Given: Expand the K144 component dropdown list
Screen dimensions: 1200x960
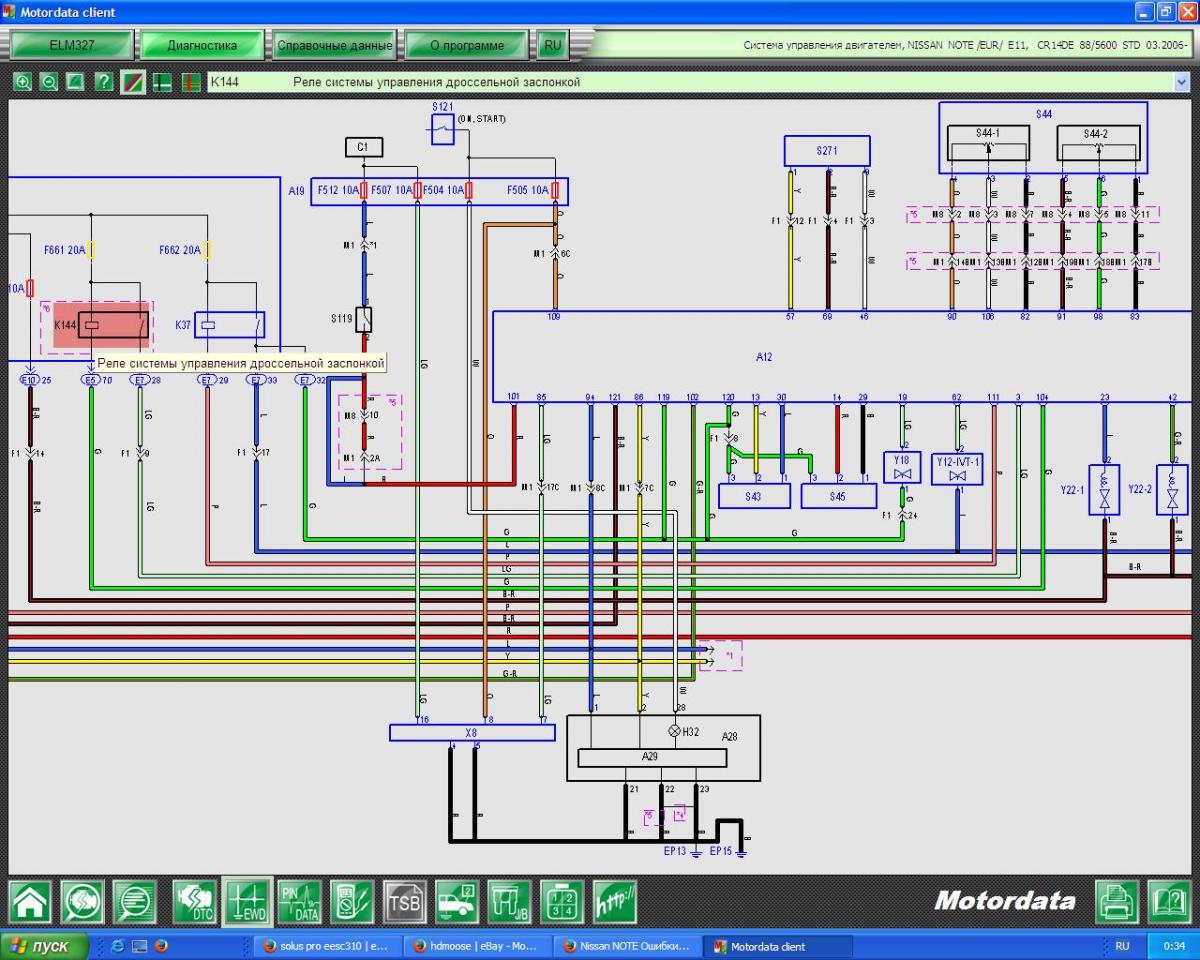Looking at the screenshot, I should [1181, 82].
